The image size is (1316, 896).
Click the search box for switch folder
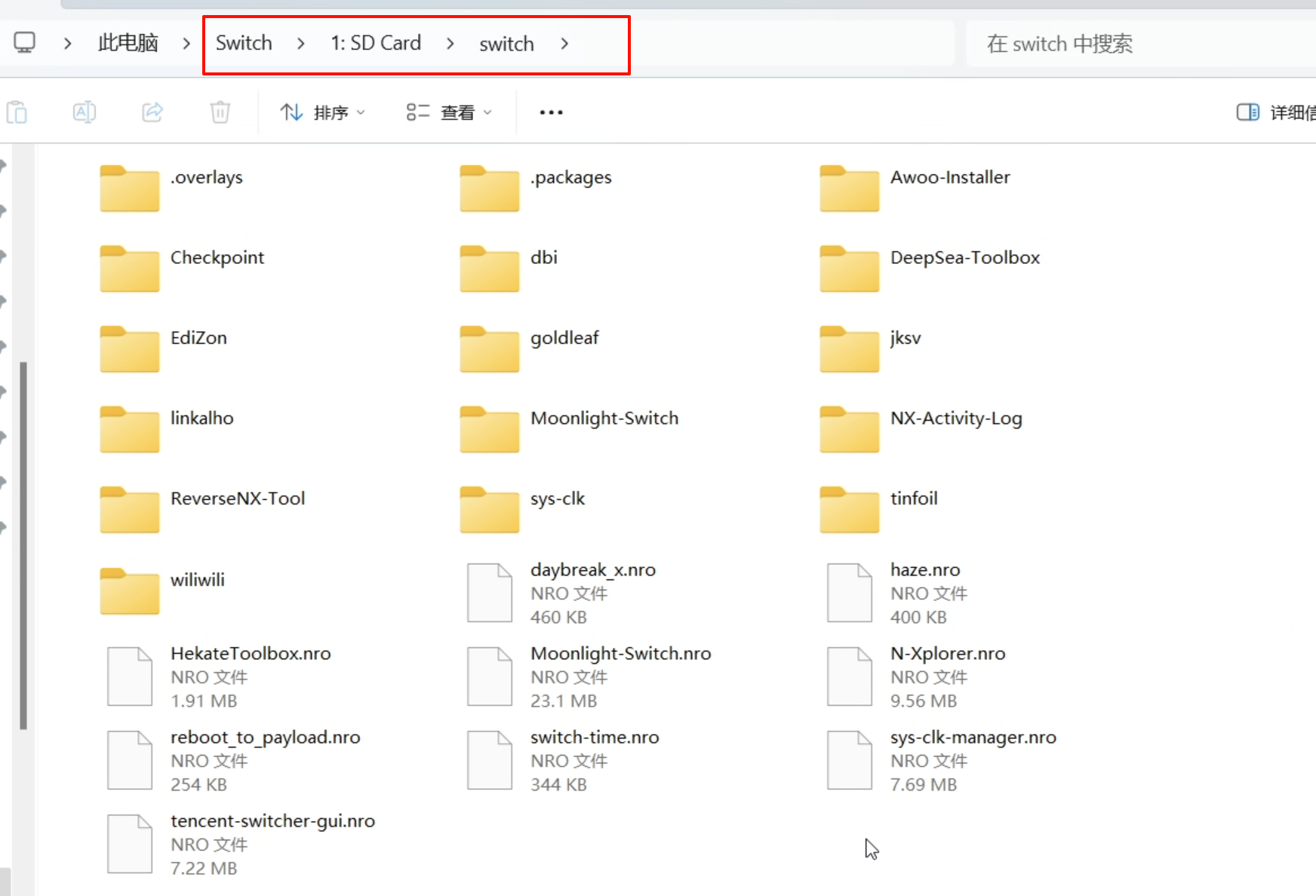click(x=1132, y=44)
